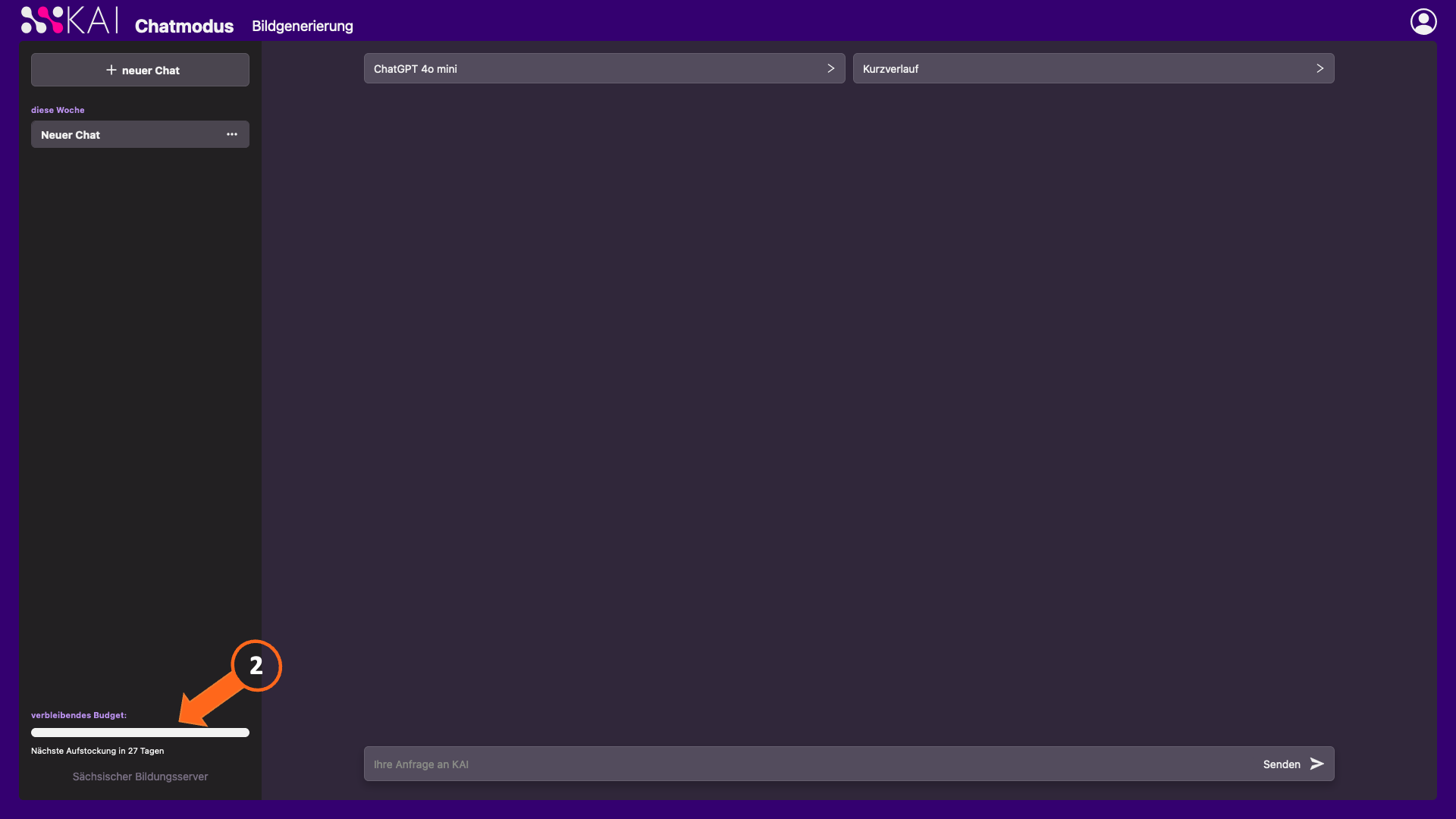The height and width of the screenshot is (819, 1456).
Task: Click the Senden label
Action: pyautogui.click(x=1282, y=764)
